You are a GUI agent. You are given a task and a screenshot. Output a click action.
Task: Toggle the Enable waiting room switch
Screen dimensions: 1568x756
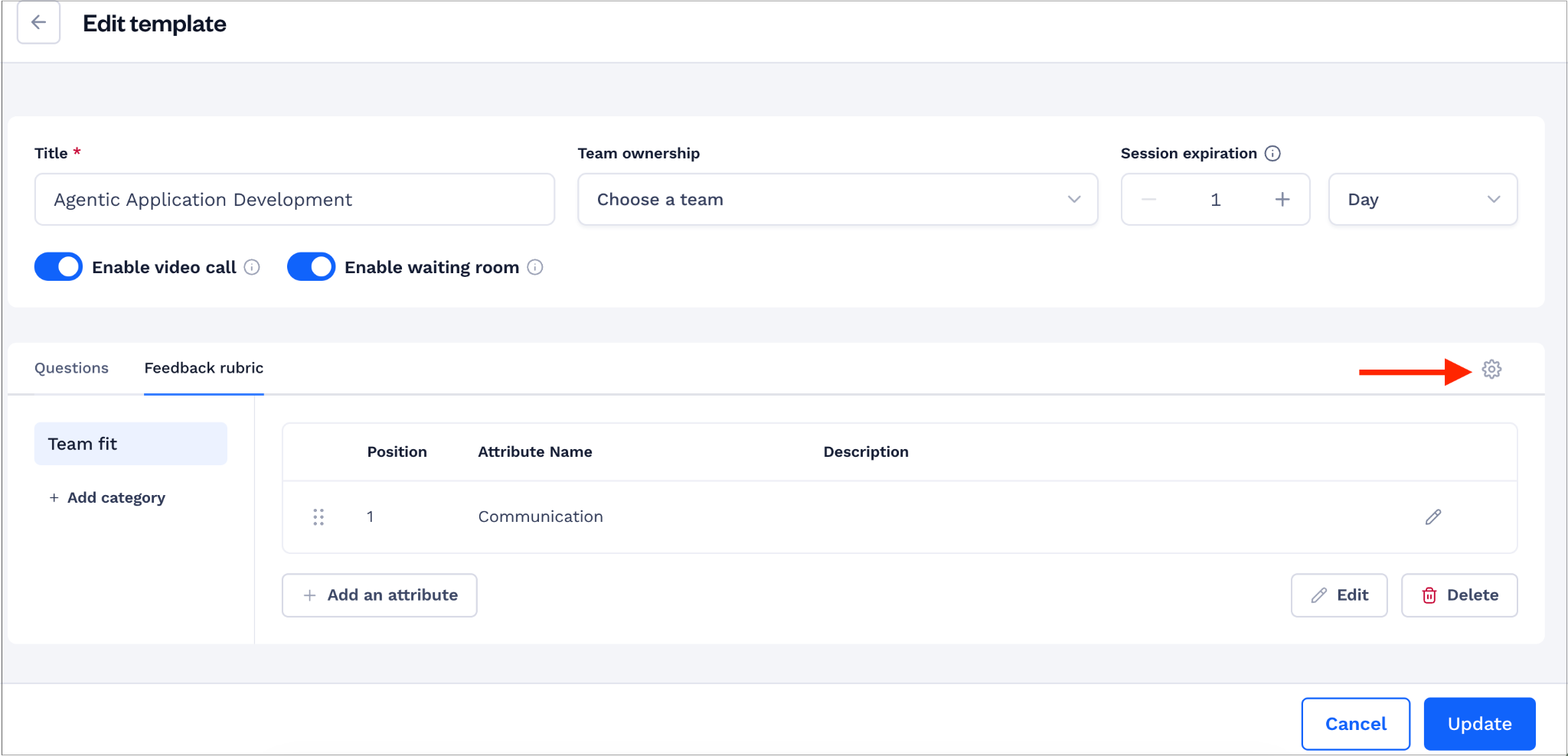pos(311,266)
